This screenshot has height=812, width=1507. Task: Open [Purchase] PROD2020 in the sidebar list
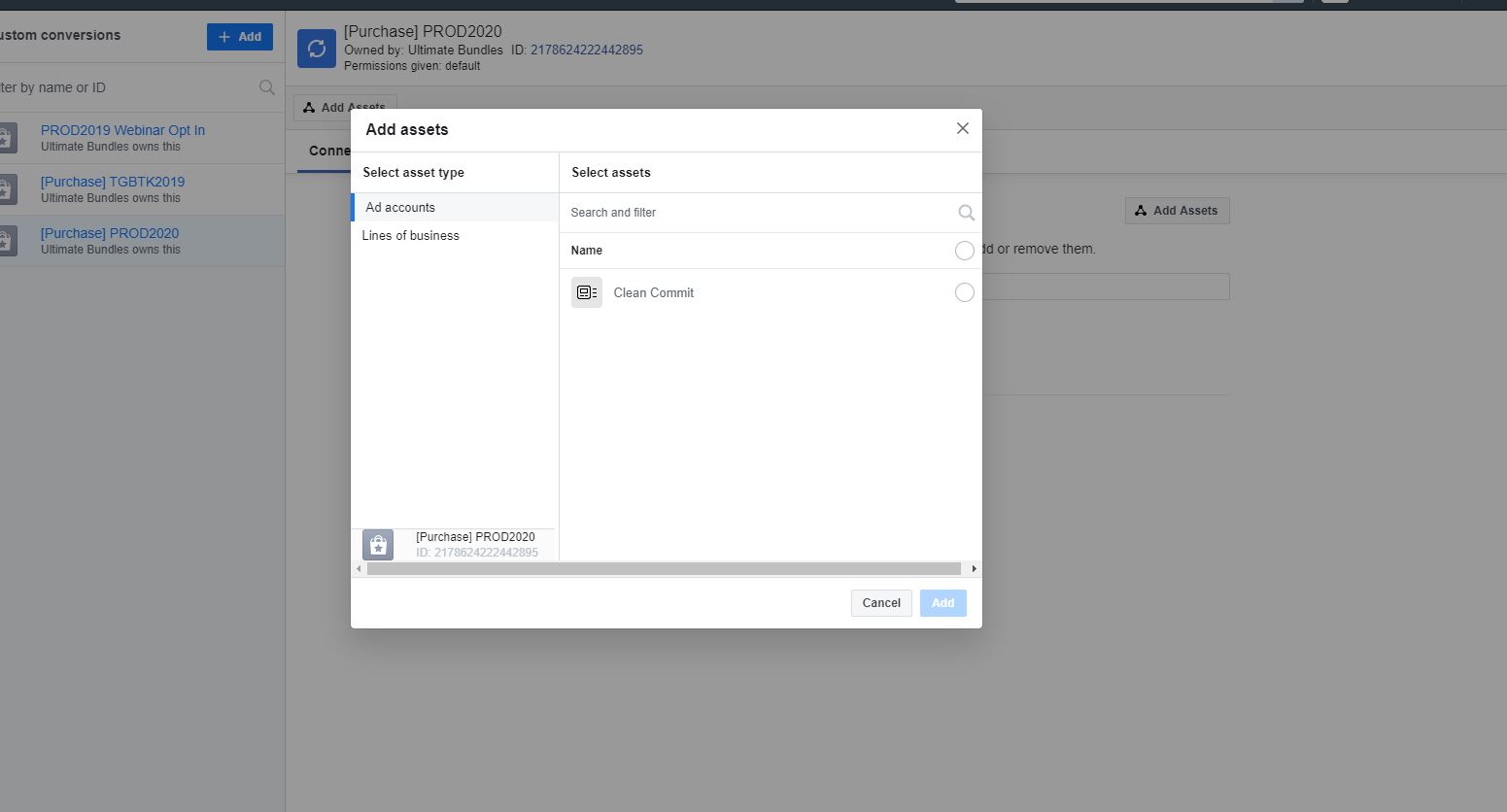pyautogui.click(x=110, y=233)
